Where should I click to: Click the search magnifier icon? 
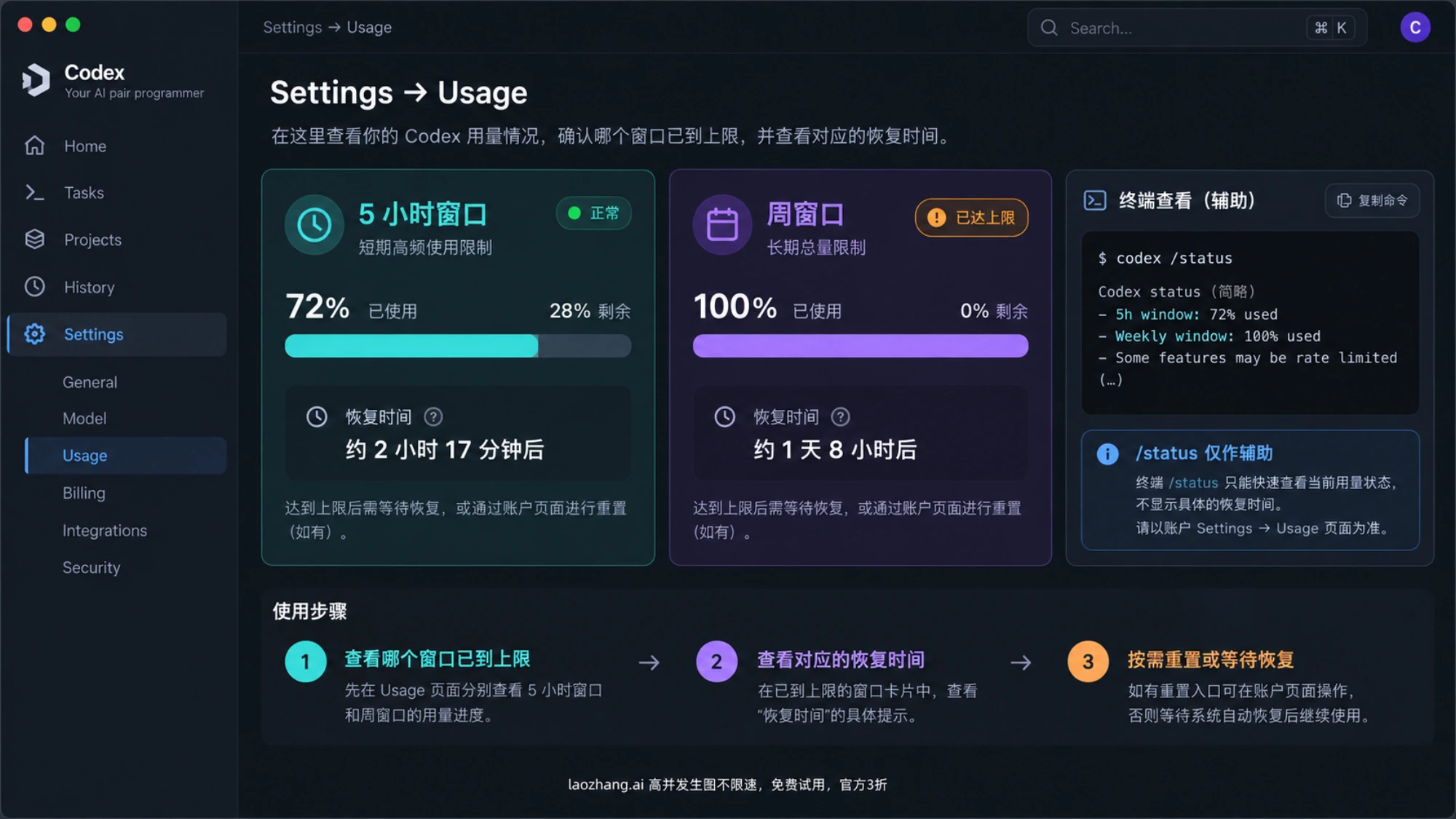1049,28
